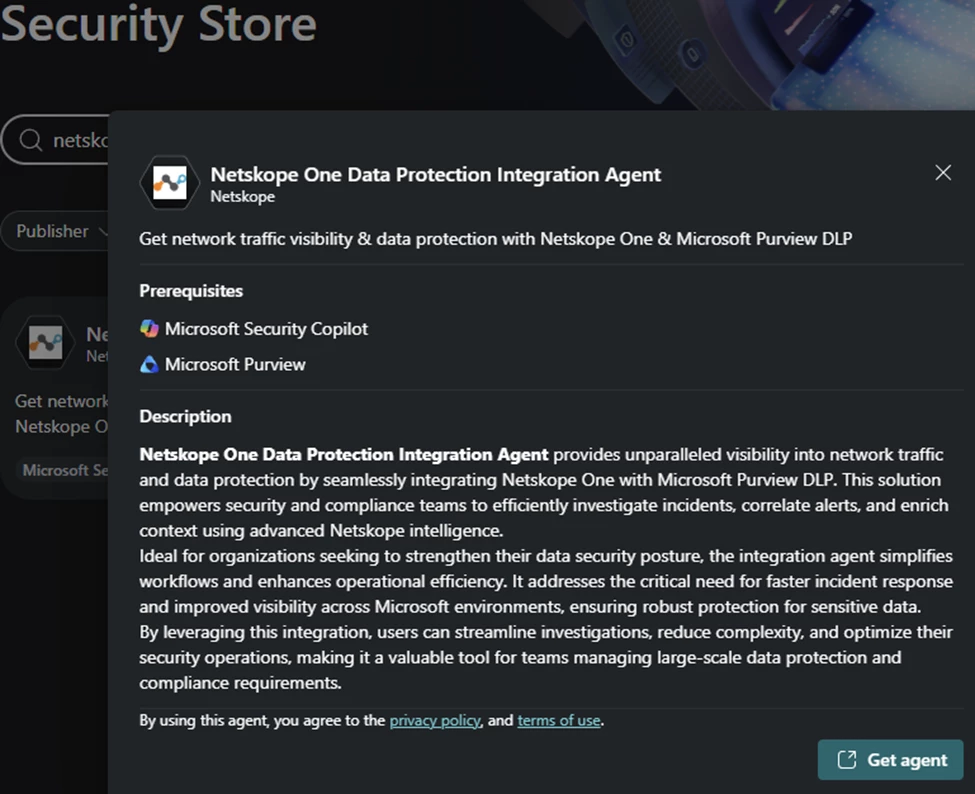
Task: Click the 'Netskope' publisher name under the title
Action: 242,197
